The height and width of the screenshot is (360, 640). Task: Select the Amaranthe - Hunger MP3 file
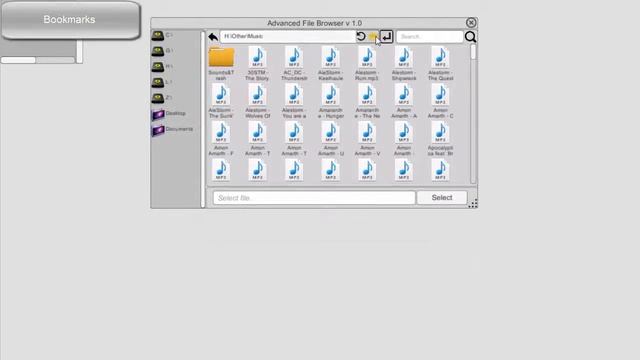click(331, 101)
